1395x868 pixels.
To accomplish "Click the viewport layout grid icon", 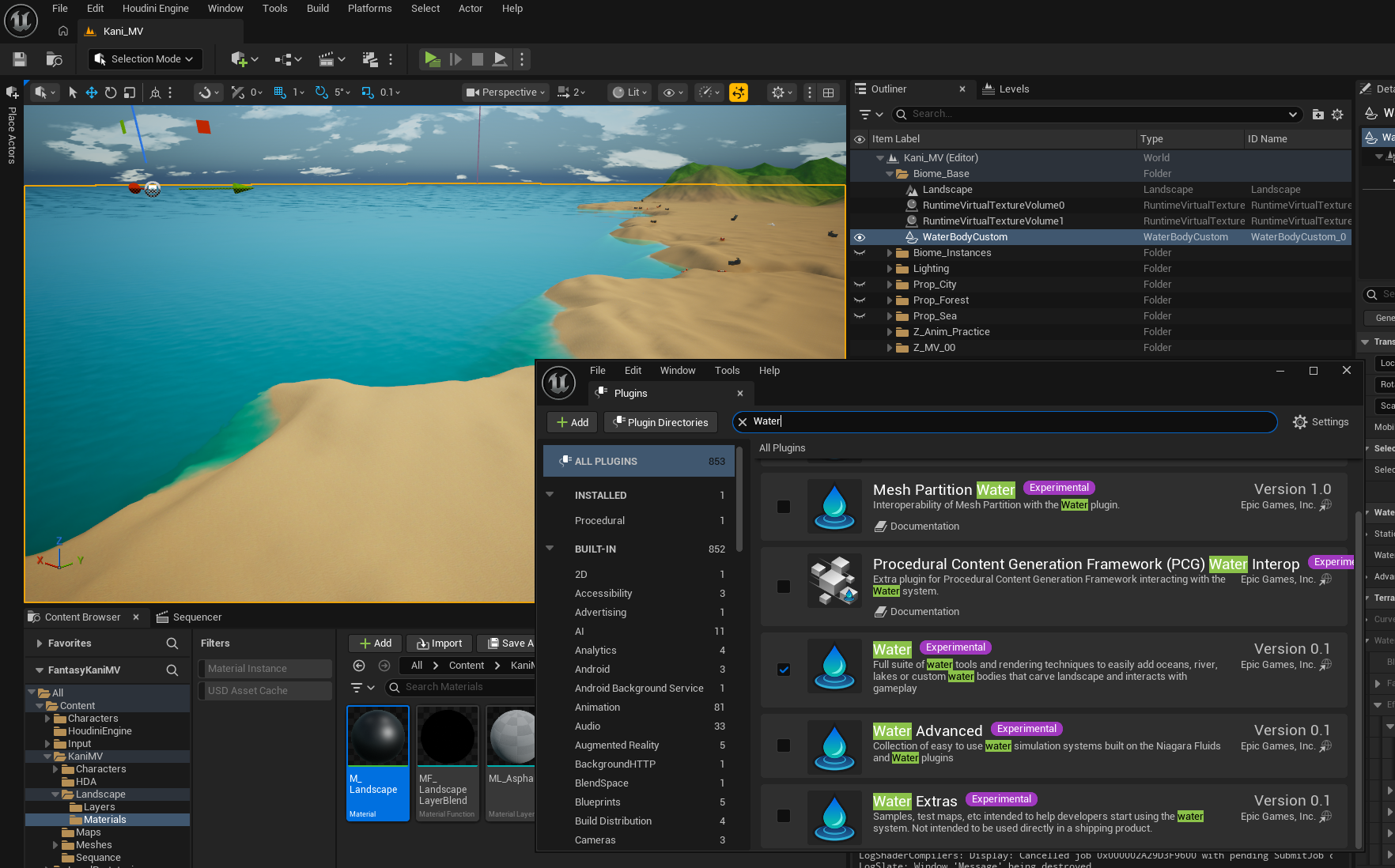I will point(828,92).
